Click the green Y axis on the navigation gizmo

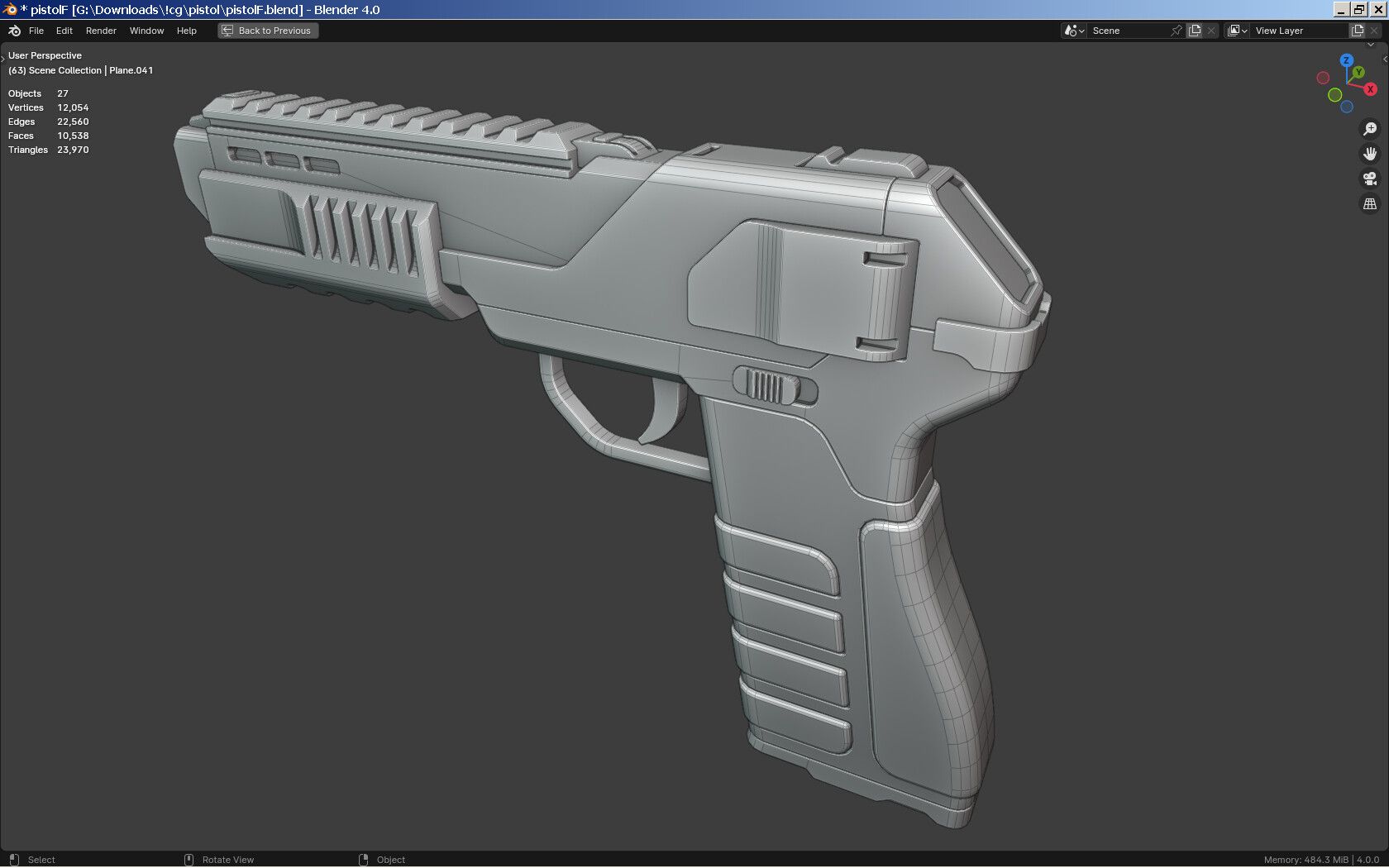click(x=1358, y=72)
